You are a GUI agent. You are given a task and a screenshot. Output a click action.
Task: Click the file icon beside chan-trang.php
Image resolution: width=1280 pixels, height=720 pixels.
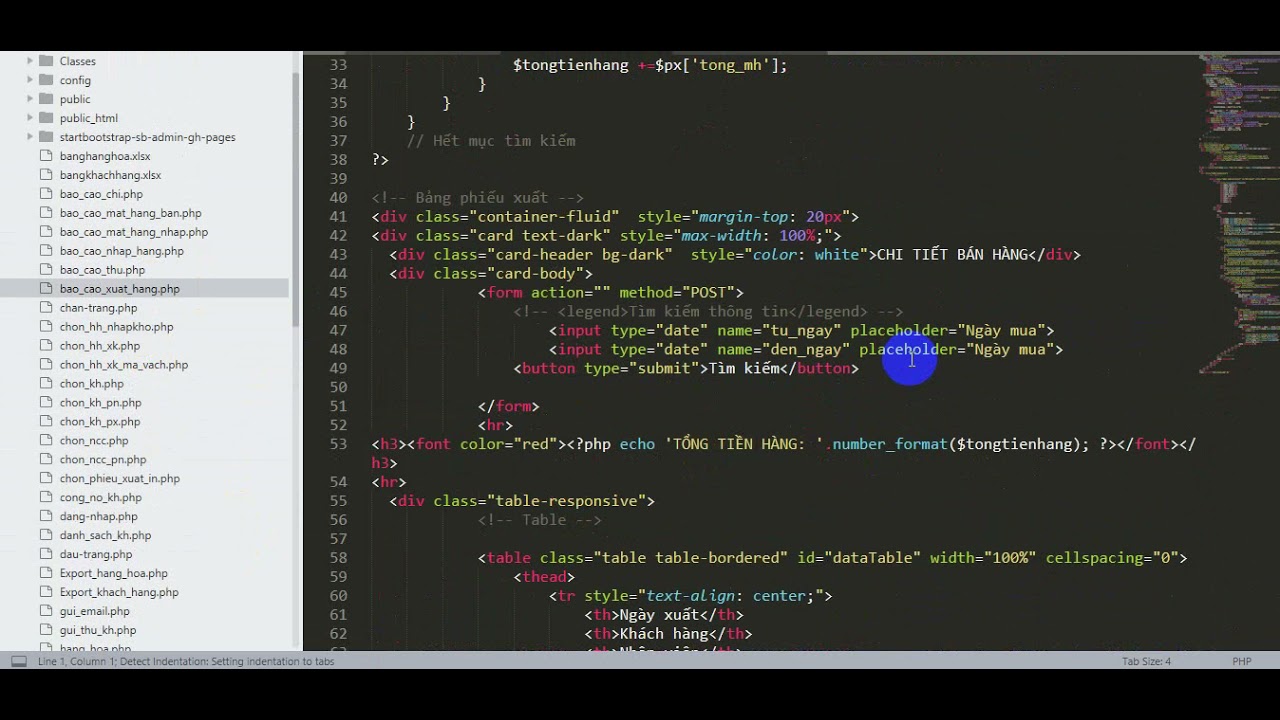click(x=46, y=308)
